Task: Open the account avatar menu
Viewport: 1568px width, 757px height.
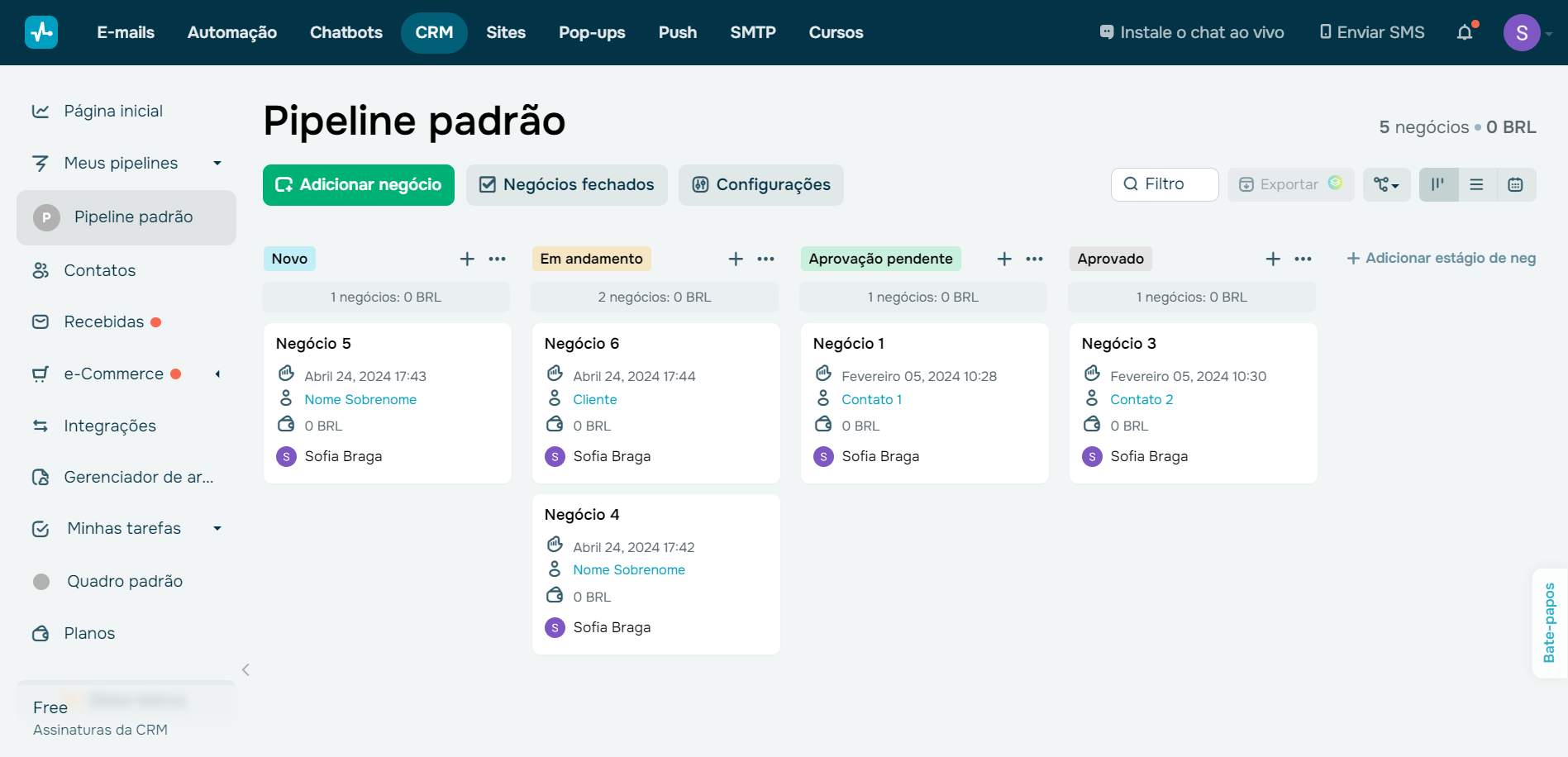Action: (1521, 32)
